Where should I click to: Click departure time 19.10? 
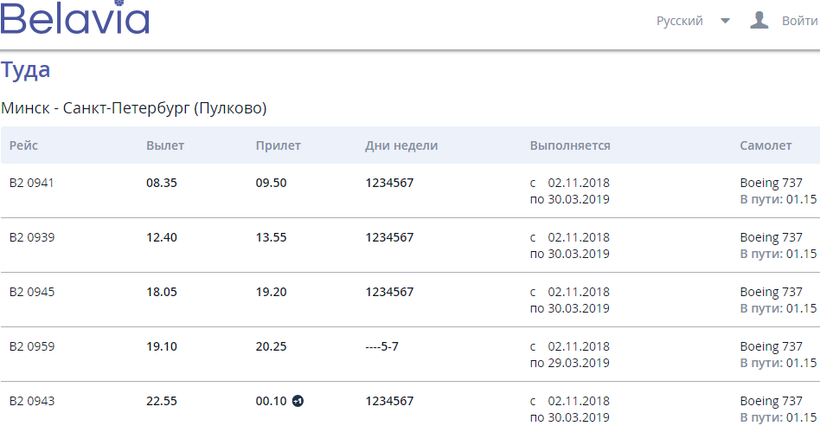click(161, 347)
